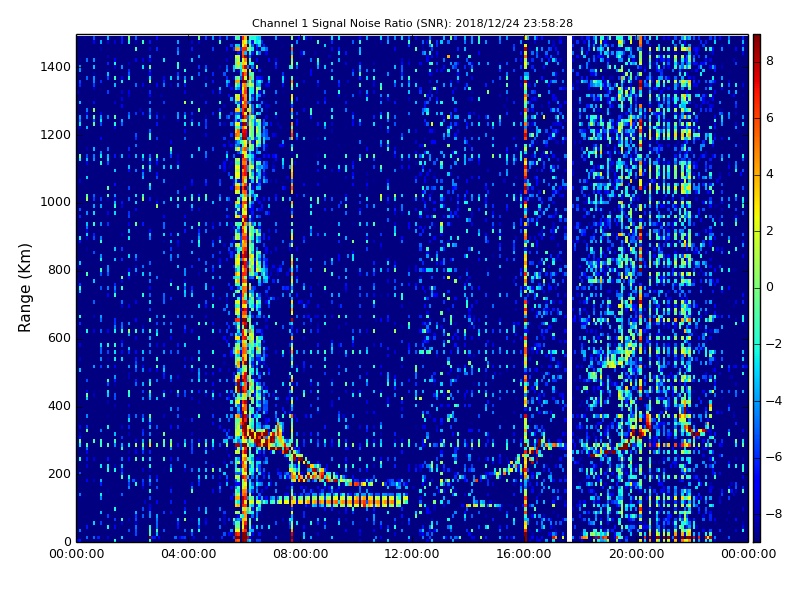Image resolution: width=800 pixels, height=600 pixels.
Task: Click the 12:00:00 time tick label
Action: (x=412, y=554)
